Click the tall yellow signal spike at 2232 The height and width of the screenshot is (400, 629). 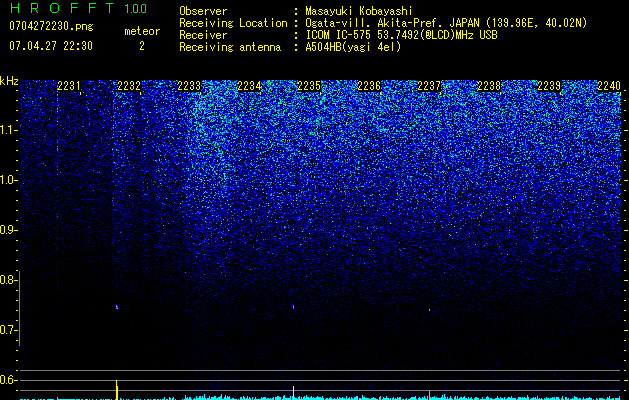(x=117, y=389)
